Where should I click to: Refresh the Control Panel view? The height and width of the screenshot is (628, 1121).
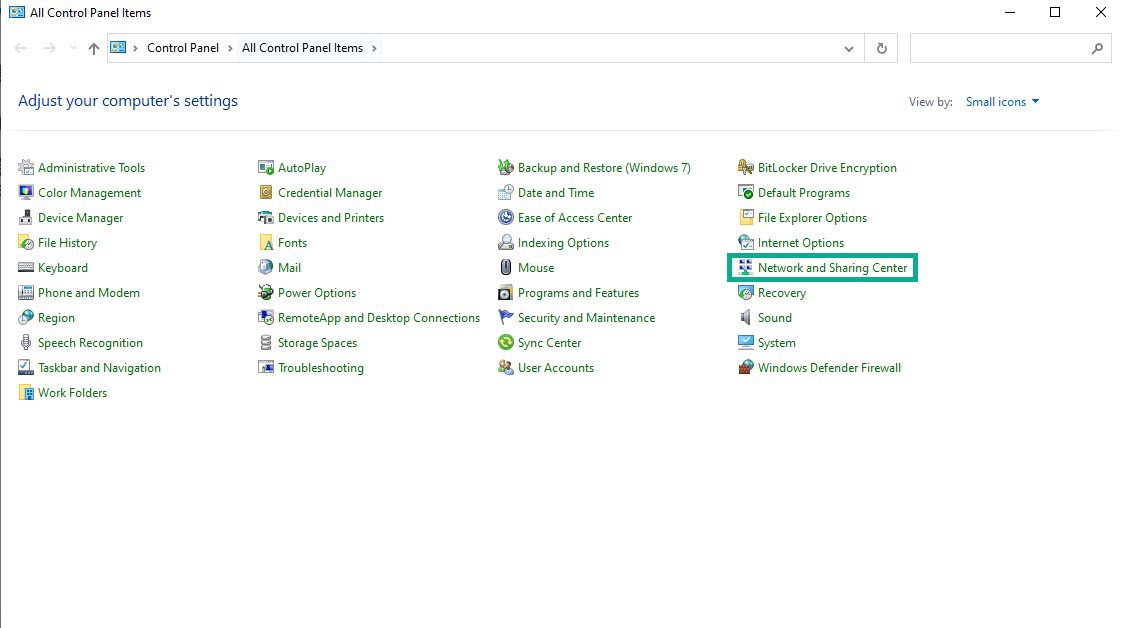pyautogui.click(x=882, y=48)
